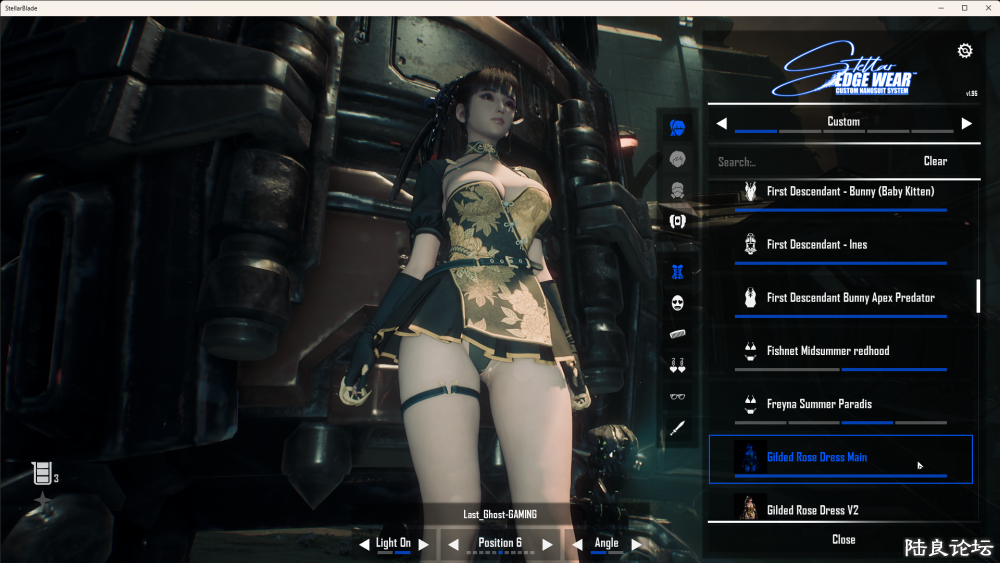1000x563 pixels.
Task: Open the hair comb accessory icon
Action: coord(677,334)
